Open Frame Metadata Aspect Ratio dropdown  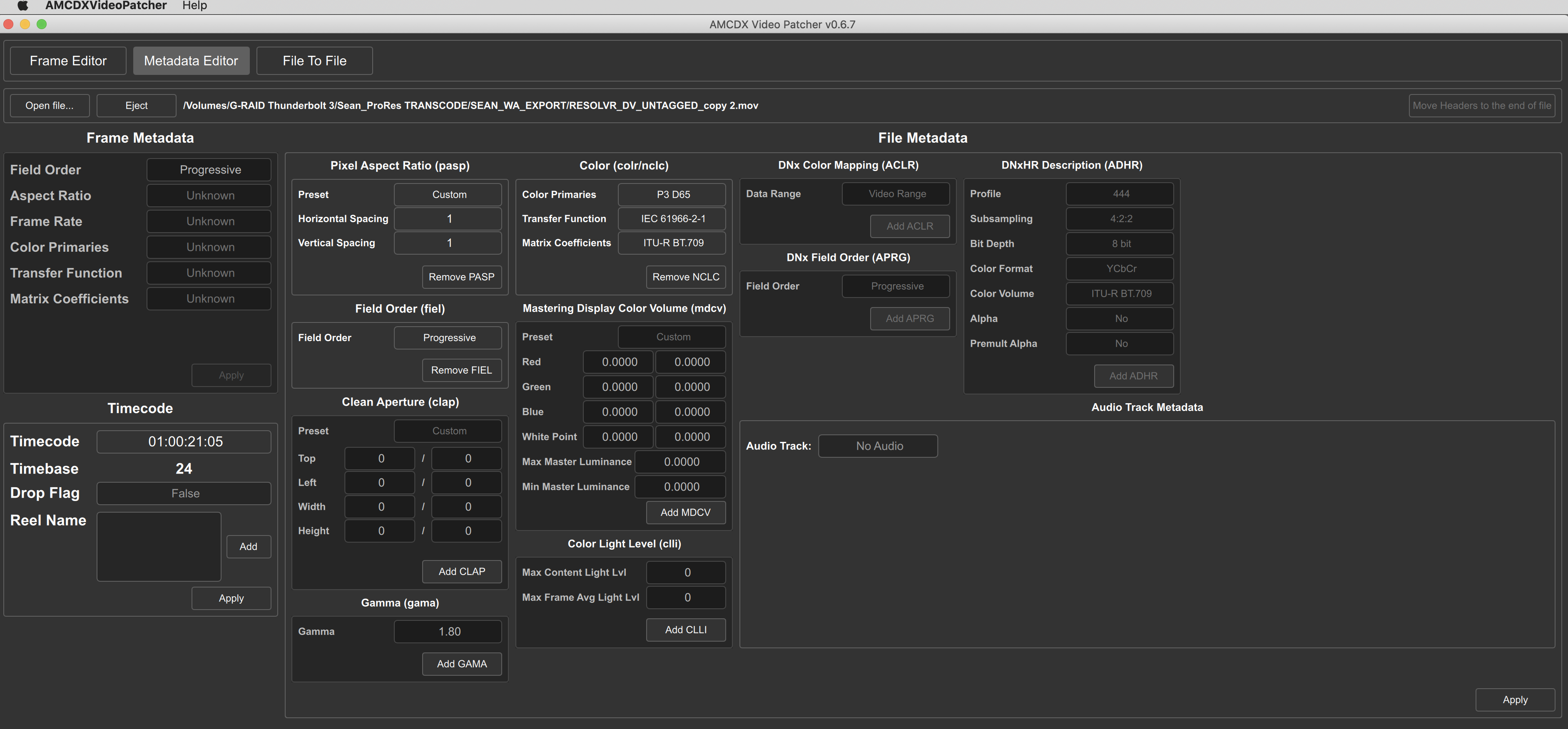coord(209,195)
